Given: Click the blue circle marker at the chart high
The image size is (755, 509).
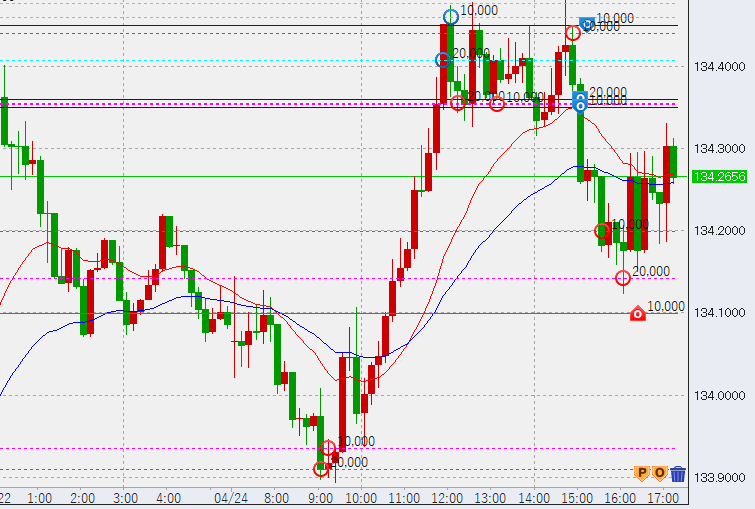Looking at the screenshot, I should point(451,15).
